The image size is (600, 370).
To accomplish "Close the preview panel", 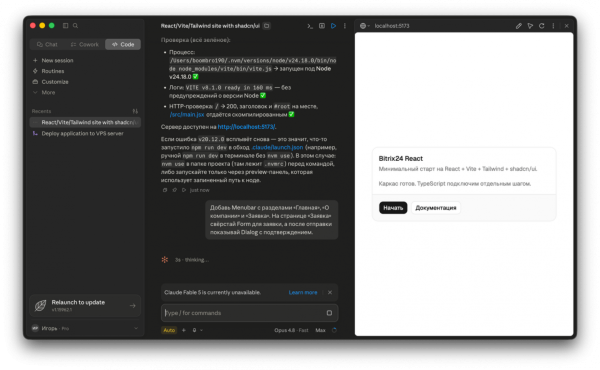I will click(566, 26).
